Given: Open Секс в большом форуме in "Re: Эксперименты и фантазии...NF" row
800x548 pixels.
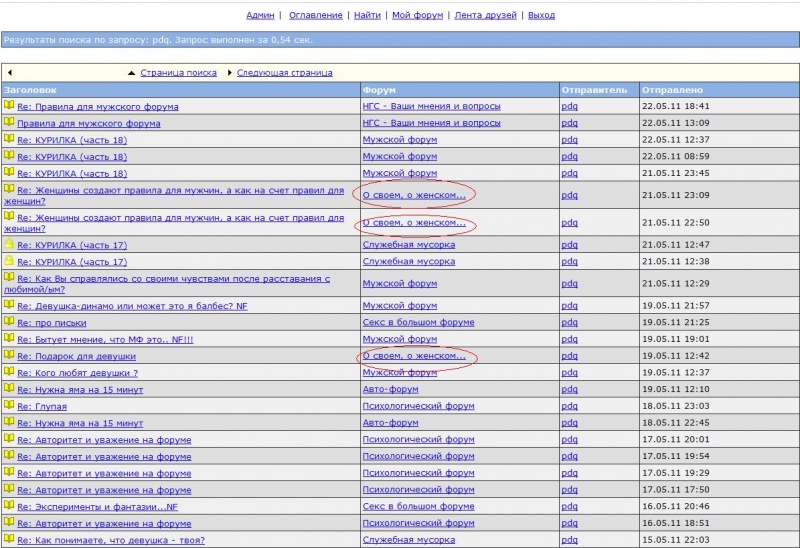Looking at the screenshot, I should click(418, 507).
